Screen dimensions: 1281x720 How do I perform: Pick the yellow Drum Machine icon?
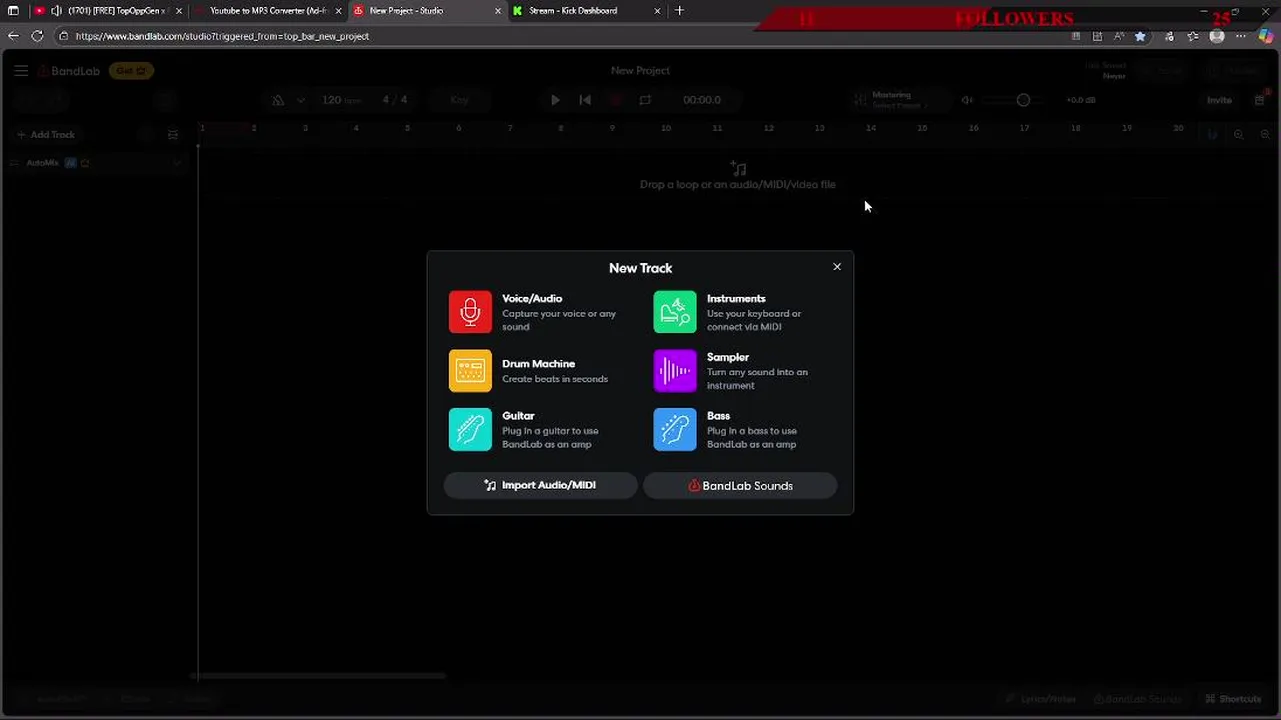click(470, 371)
